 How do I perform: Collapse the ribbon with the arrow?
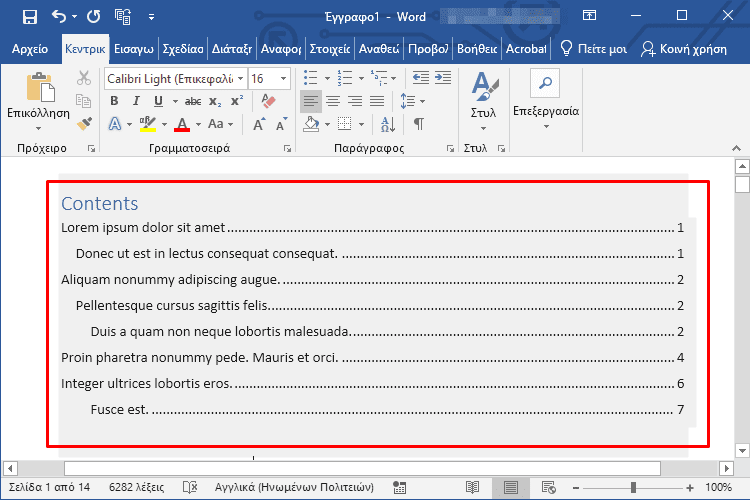coord(737,148)
